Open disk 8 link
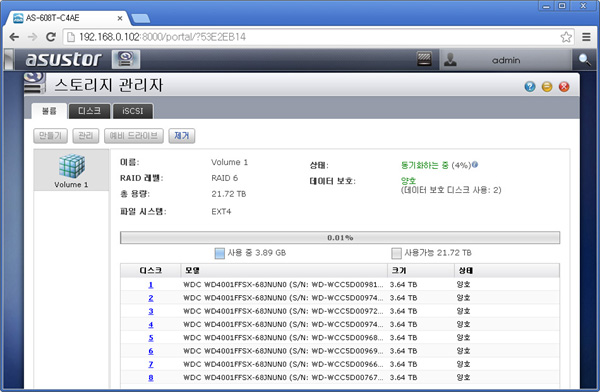Screen dimensions: 600x392 click(151, 377)
